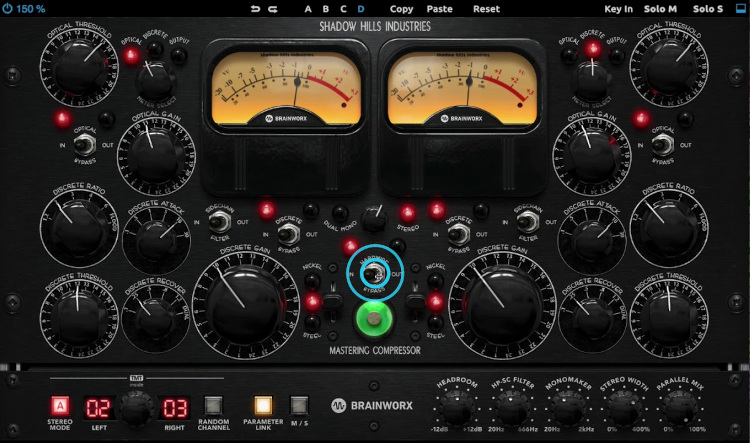Click the undo arrow icon
750x443 pixels.
(255, 9)
